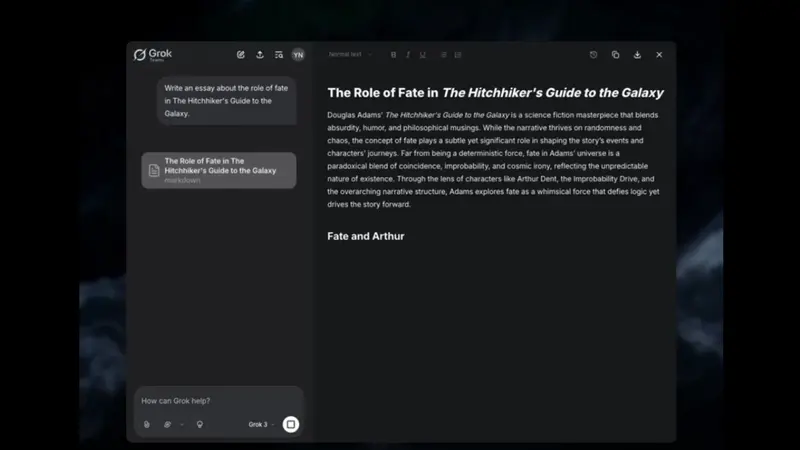Stop the response generation

click(x=291, y=424)
